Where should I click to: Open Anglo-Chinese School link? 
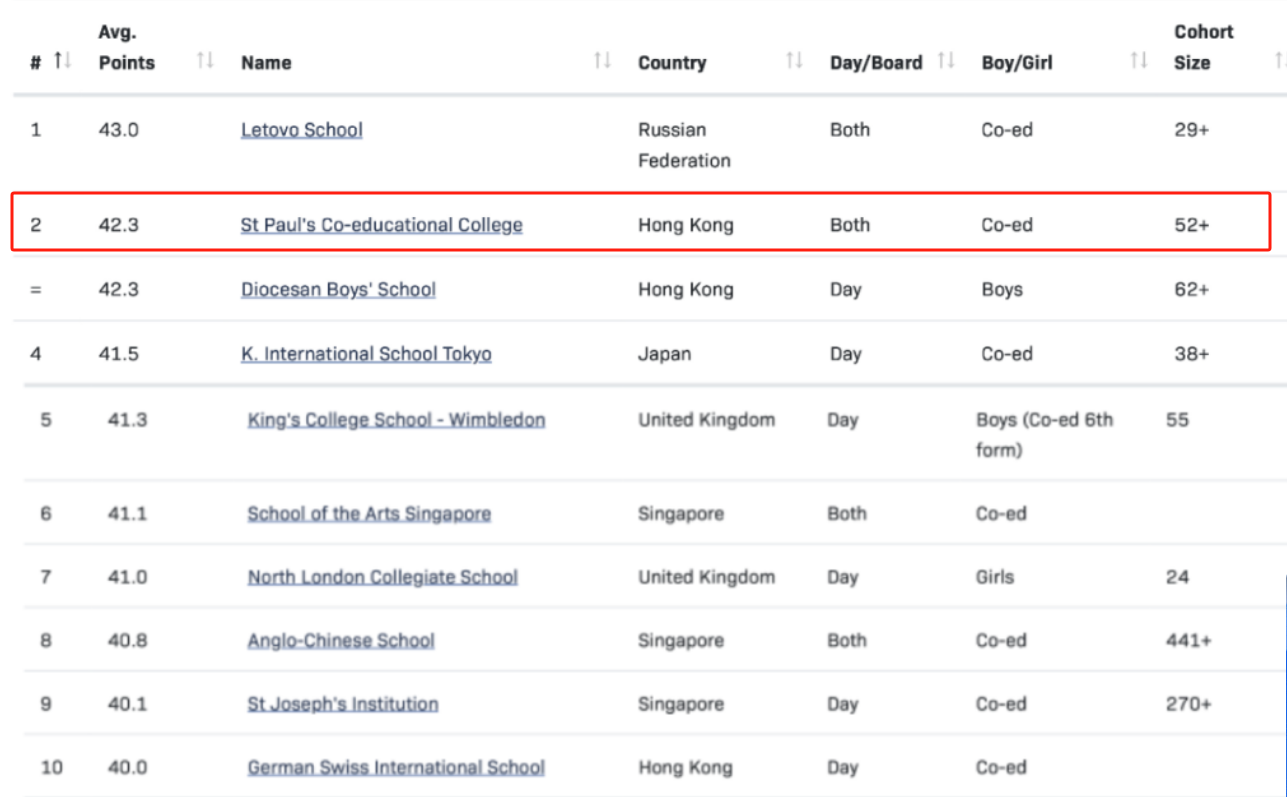341,641
